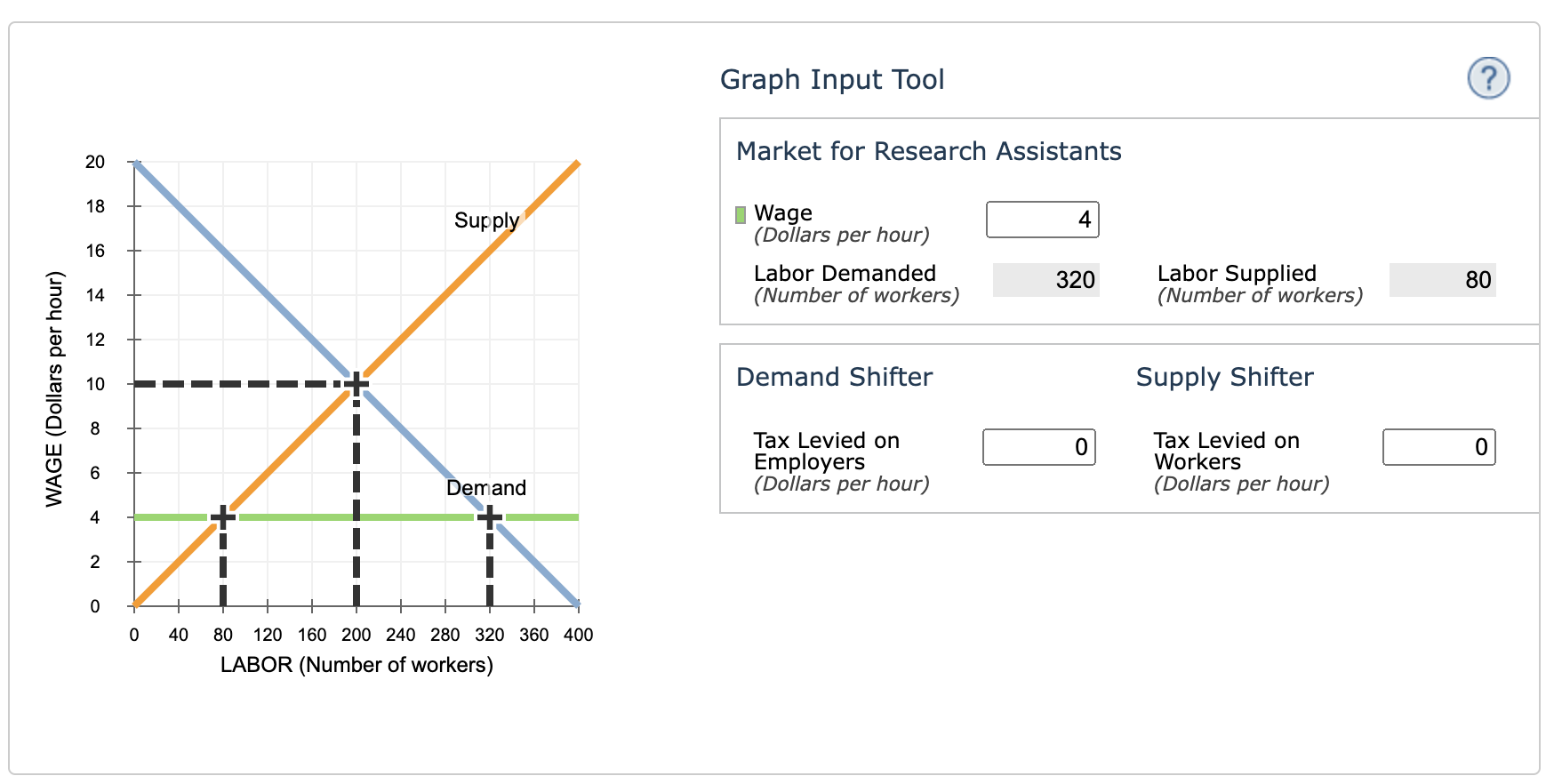Click the Labor Supplied value box
Screen dimensions: 1562x784
[x=1442, y=279]
